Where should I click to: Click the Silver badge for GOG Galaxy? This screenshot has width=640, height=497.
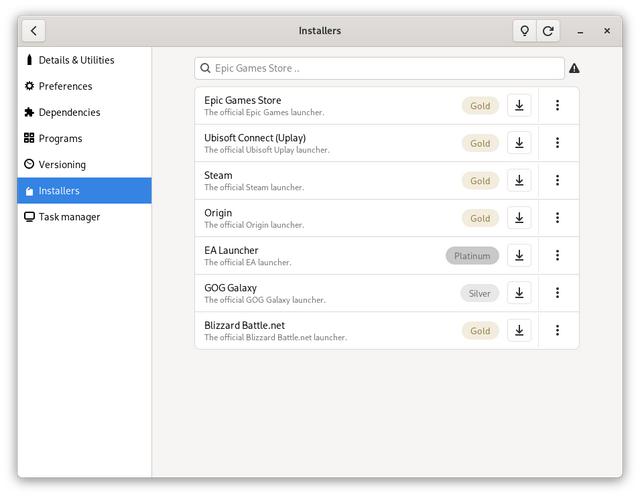point(480,293)
